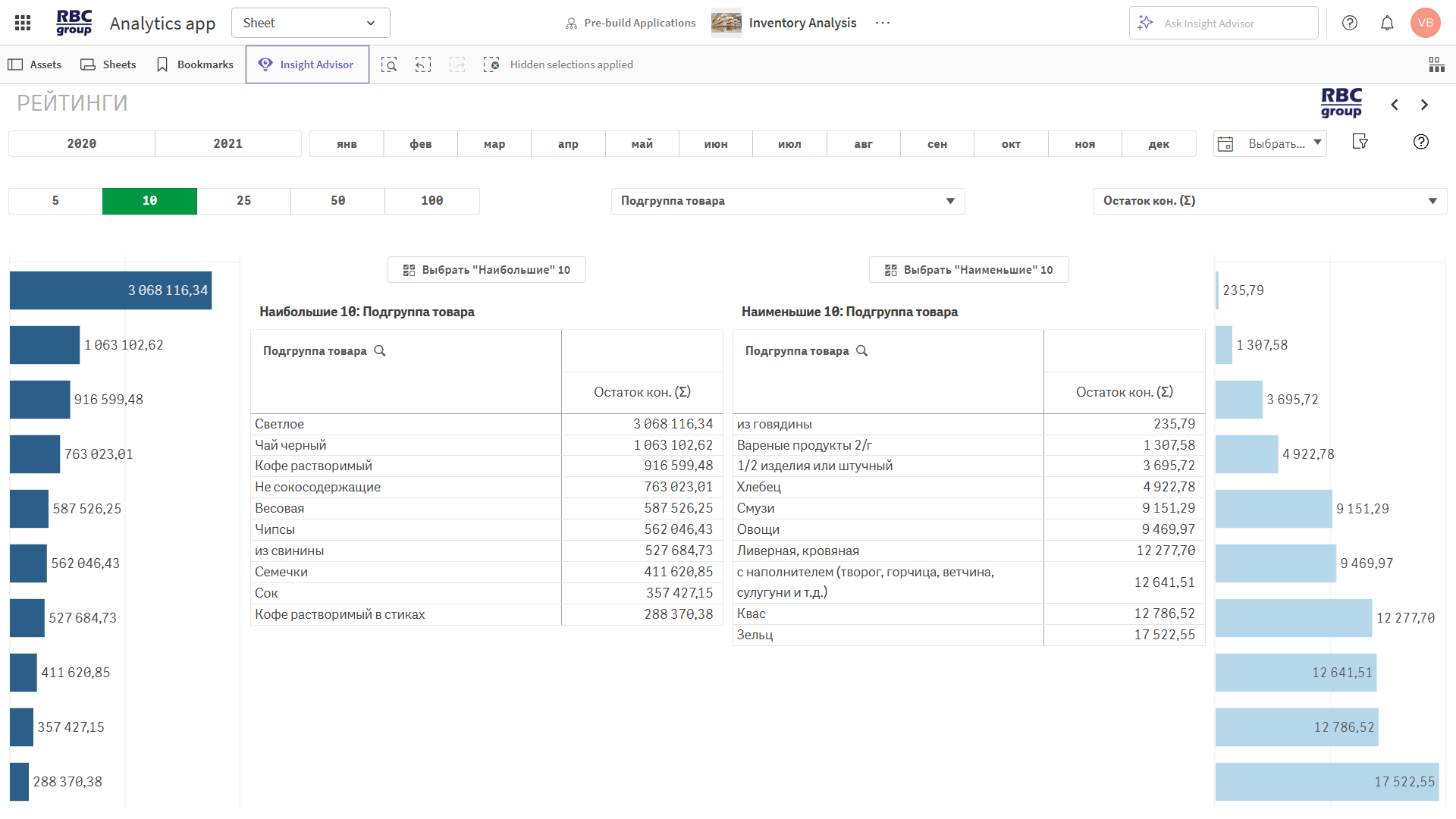Expand the 'Подгруппа товара' dimension dropdown
Viewport: 1456px width, 819px height.
click(787, 201)
